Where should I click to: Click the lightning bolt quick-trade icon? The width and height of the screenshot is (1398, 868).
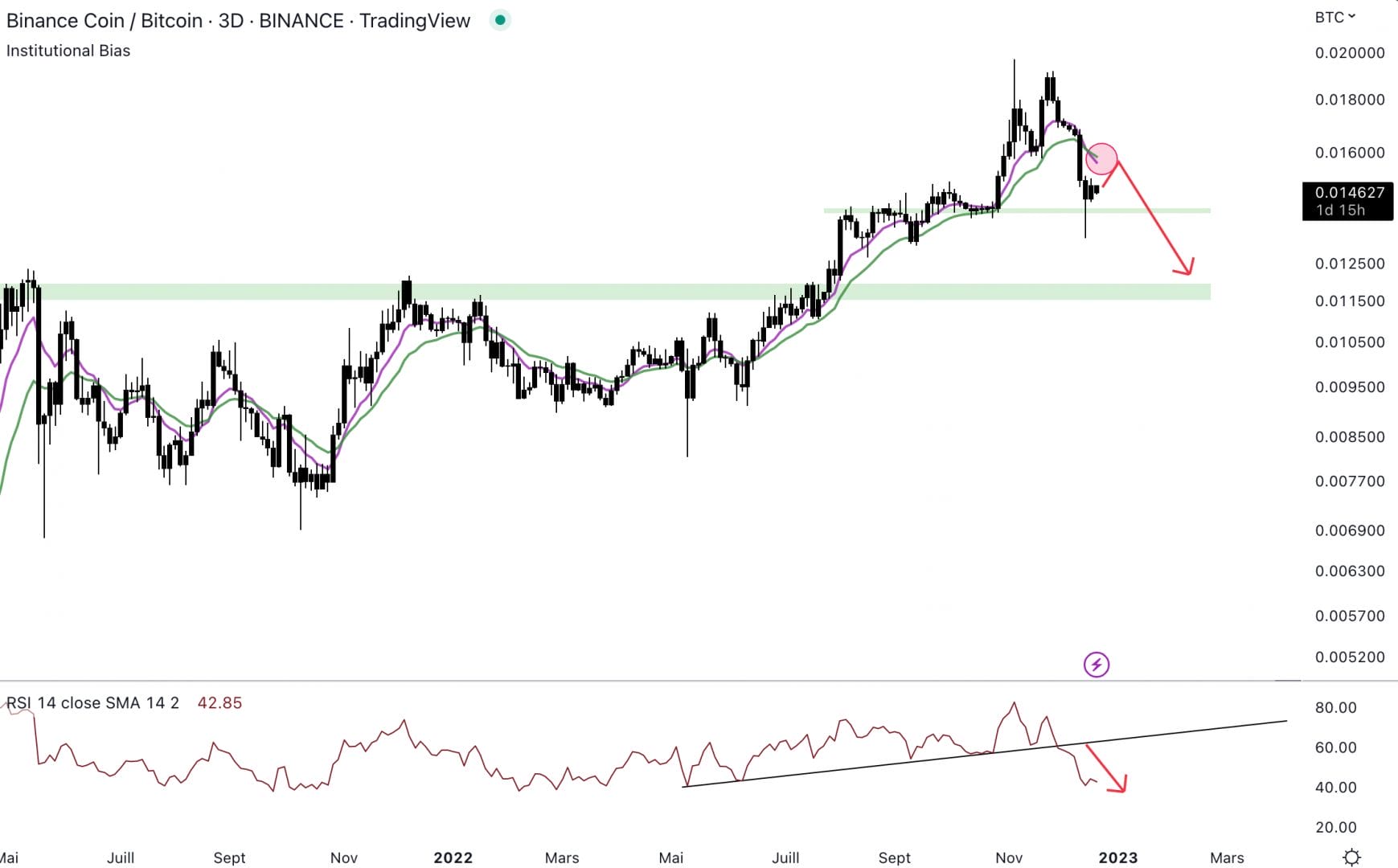tap(1096, 665)
